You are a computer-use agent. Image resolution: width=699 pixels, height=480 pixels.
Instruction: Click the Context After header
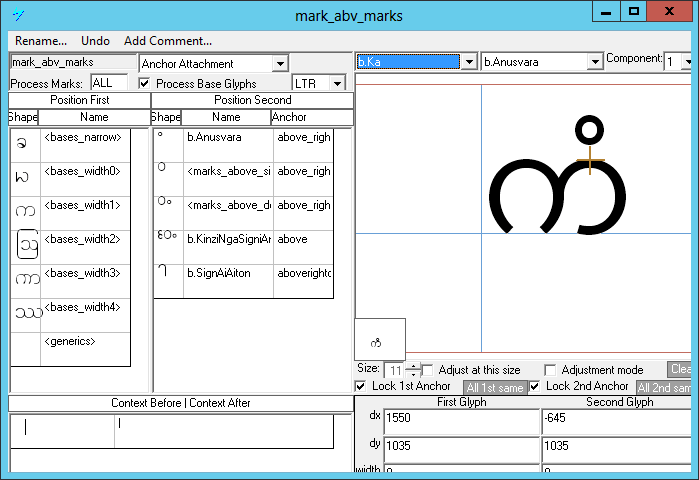[220, 403]
